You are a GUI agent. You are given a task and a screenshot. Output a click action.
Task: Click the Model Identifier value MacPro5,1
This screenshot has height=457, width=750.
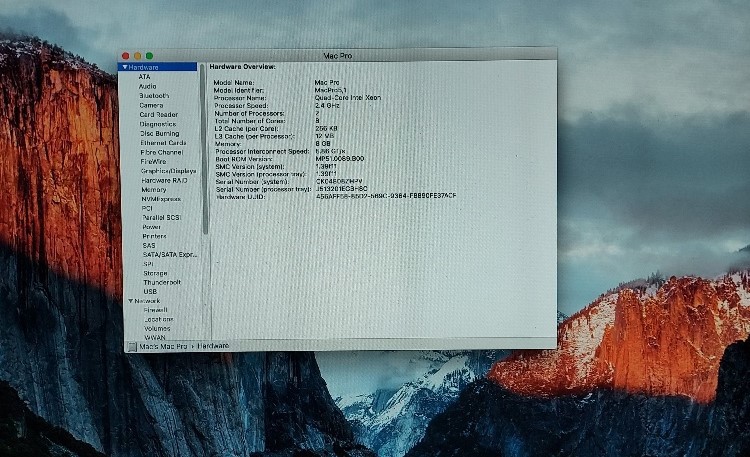331,90
